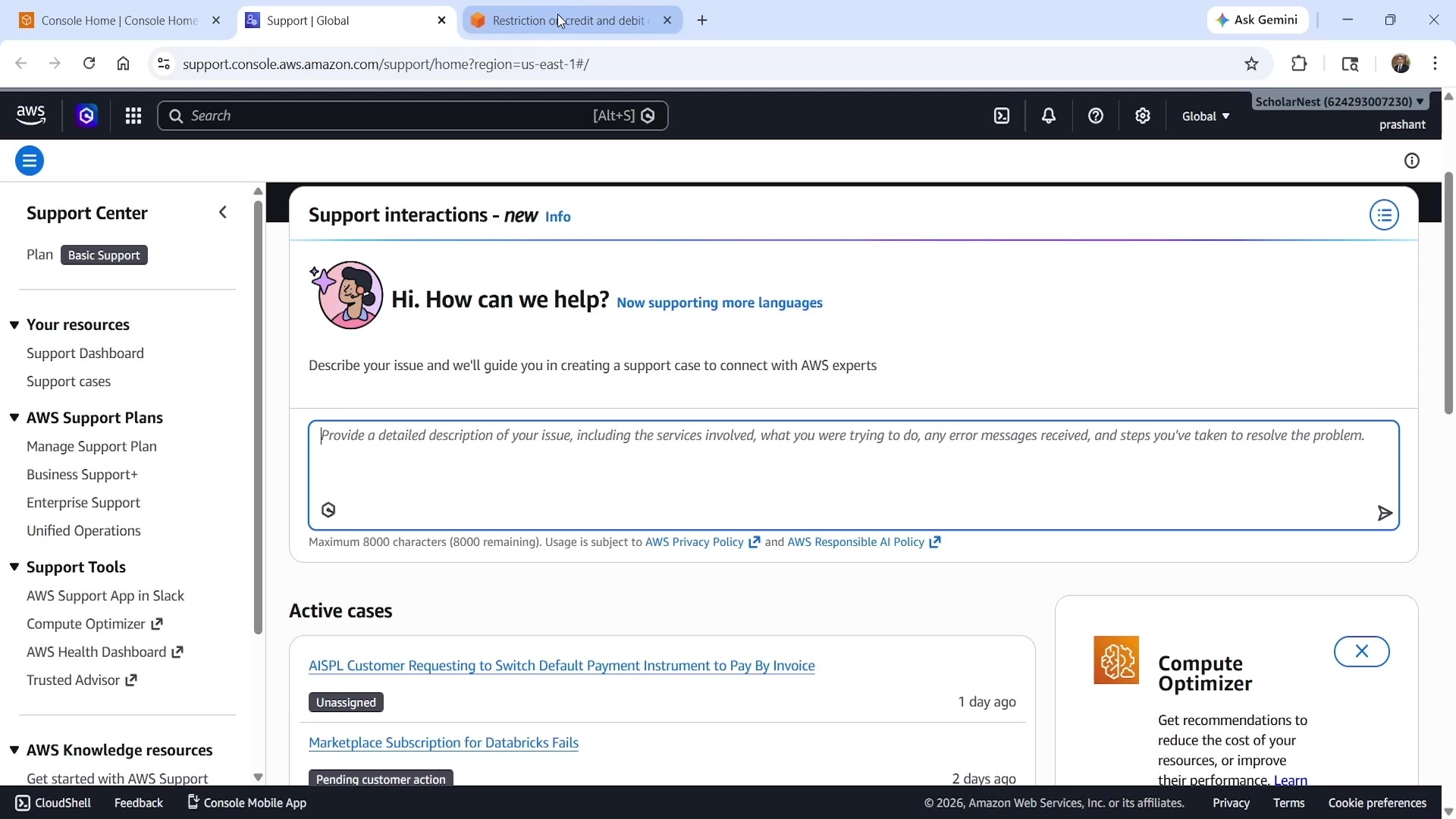
Task: Open the AWS logo home link
Action: click(x=31, y=115)
